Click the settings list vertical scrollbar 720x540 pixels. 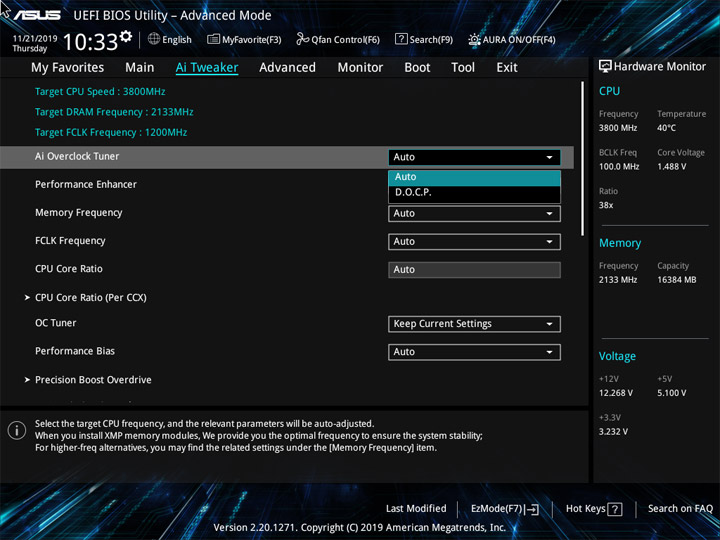click(583, 159)
